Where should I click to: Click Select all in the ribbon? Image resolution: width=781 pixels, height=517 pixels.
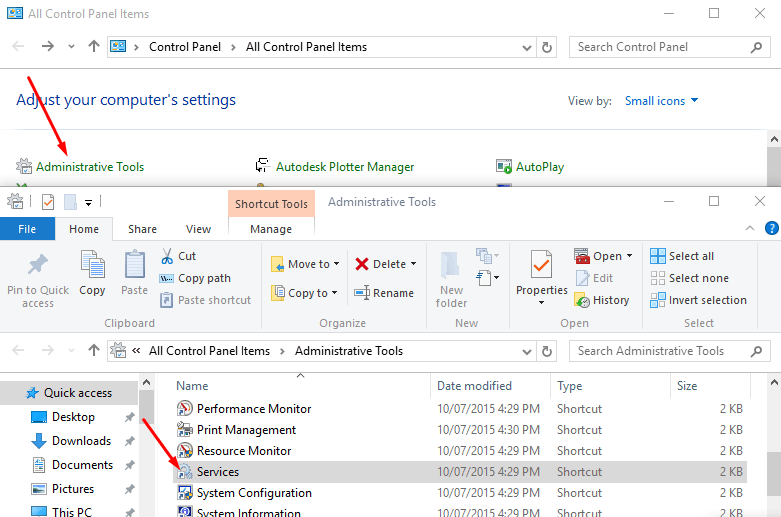point(682,256)
